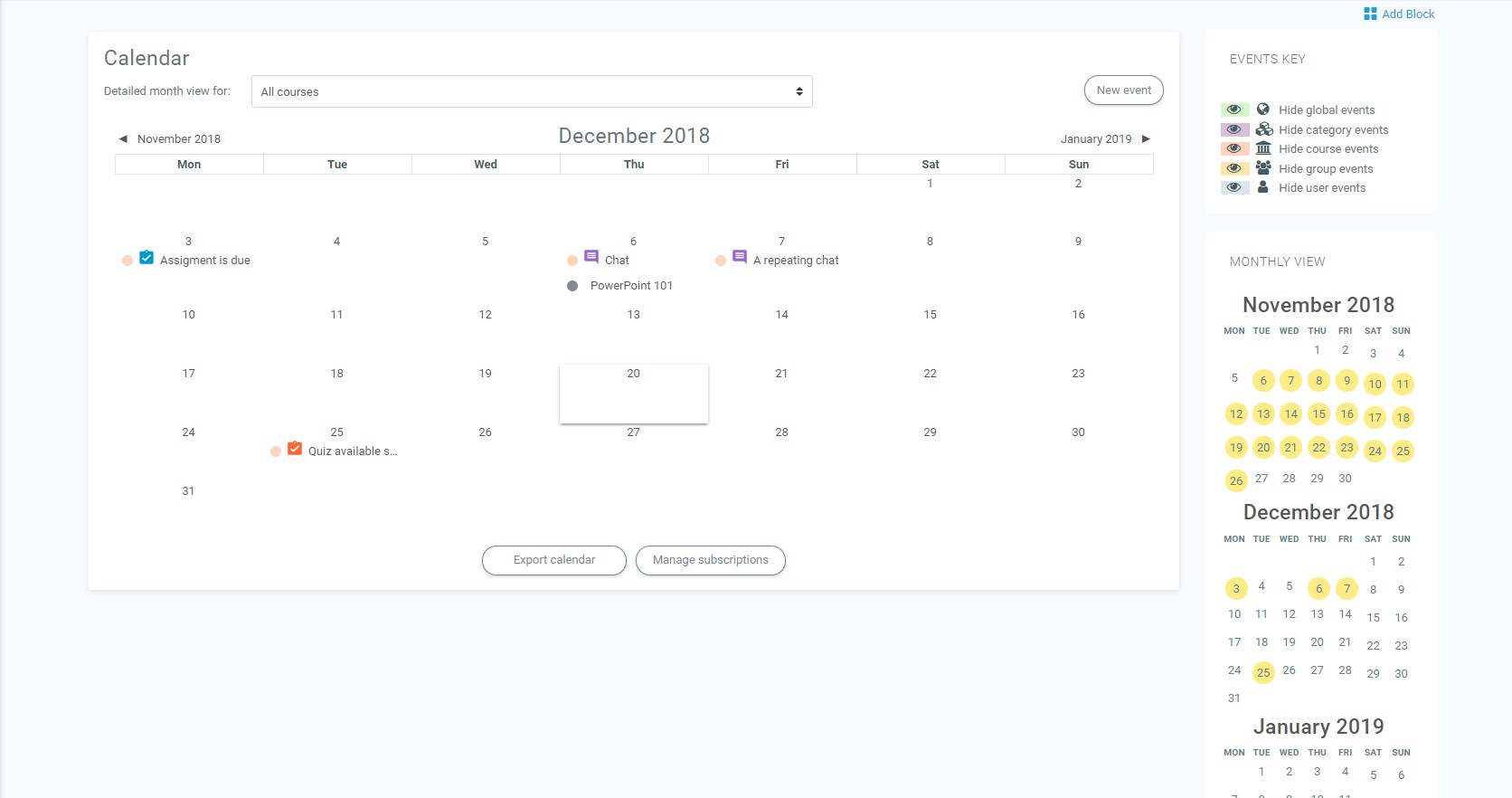Click the assignment icon on December 3
The width and height of the screenshot is (1512, 798).
coord(146,258)
